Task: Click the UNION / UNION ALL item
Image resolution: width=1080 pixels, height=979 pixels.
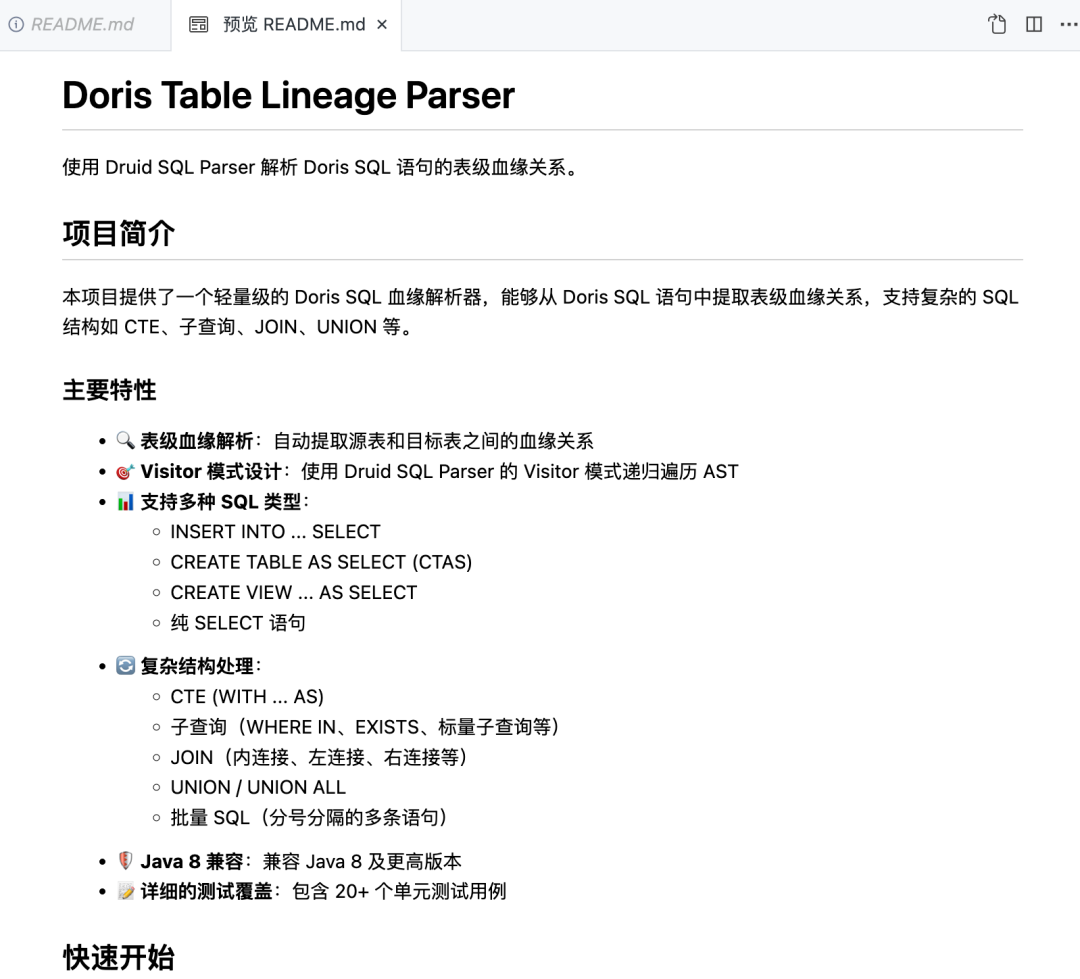Action: coord(258,787)
